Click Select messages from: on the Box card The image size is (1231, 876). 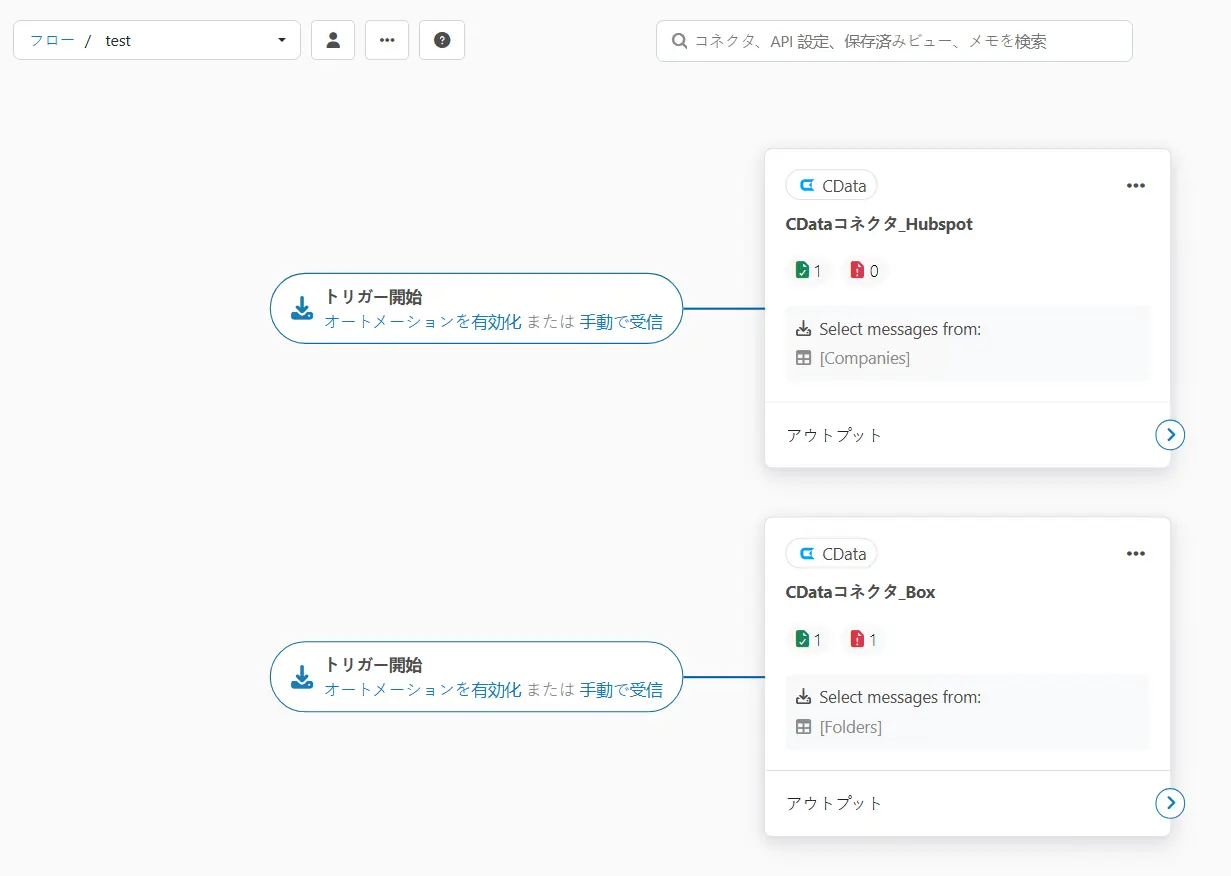coord(900,697)
